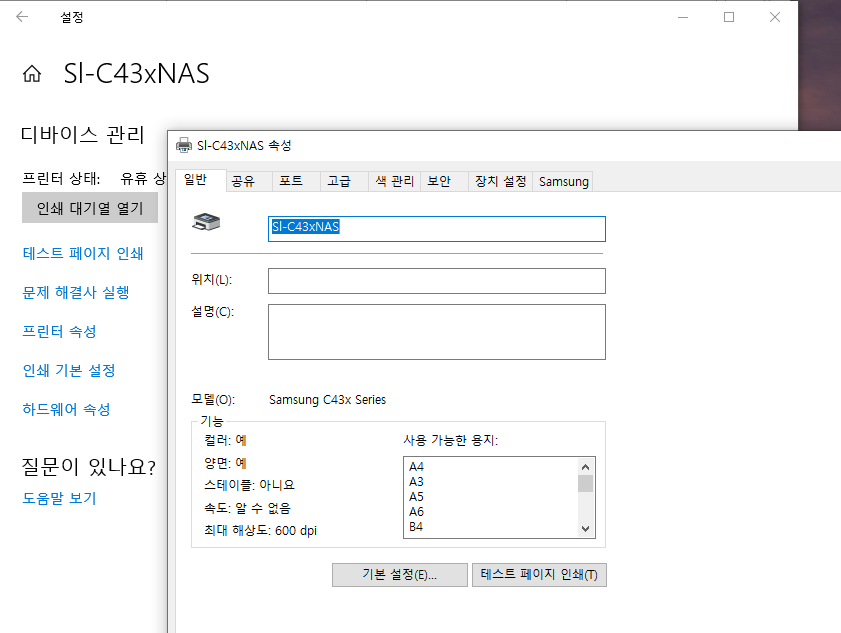Click the 설명(C) text area
Viewport: 841px width, 633px height.
[437, 332]
